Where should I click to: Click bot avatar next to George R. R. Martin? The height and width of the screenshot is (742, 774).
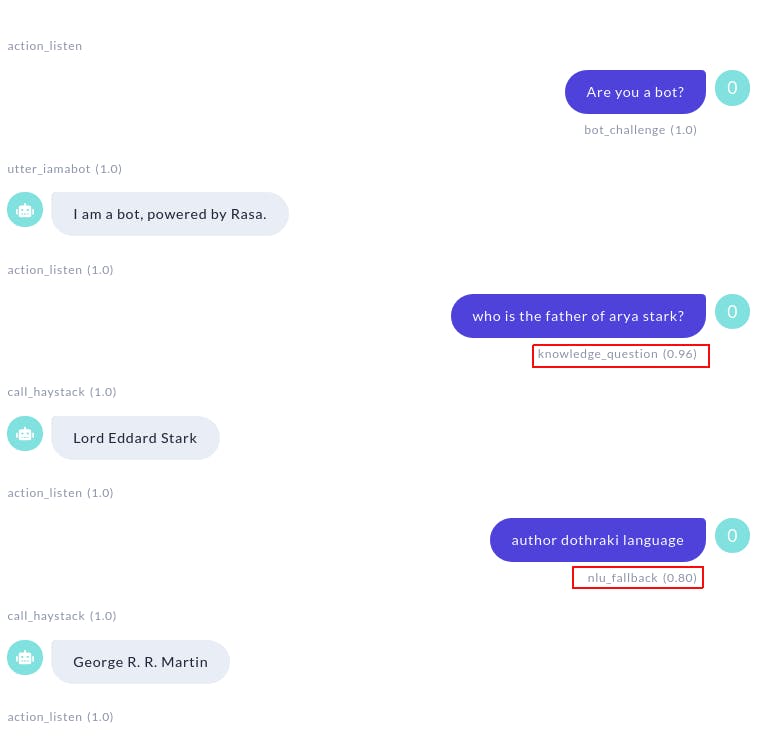(x=25, y=658)
